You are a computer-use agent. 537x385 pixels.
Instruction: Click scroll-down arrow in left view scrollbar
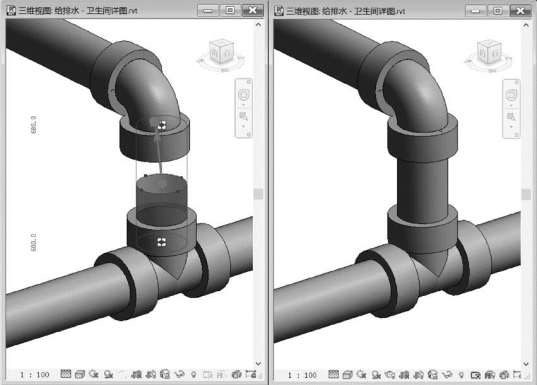(258, 363)
